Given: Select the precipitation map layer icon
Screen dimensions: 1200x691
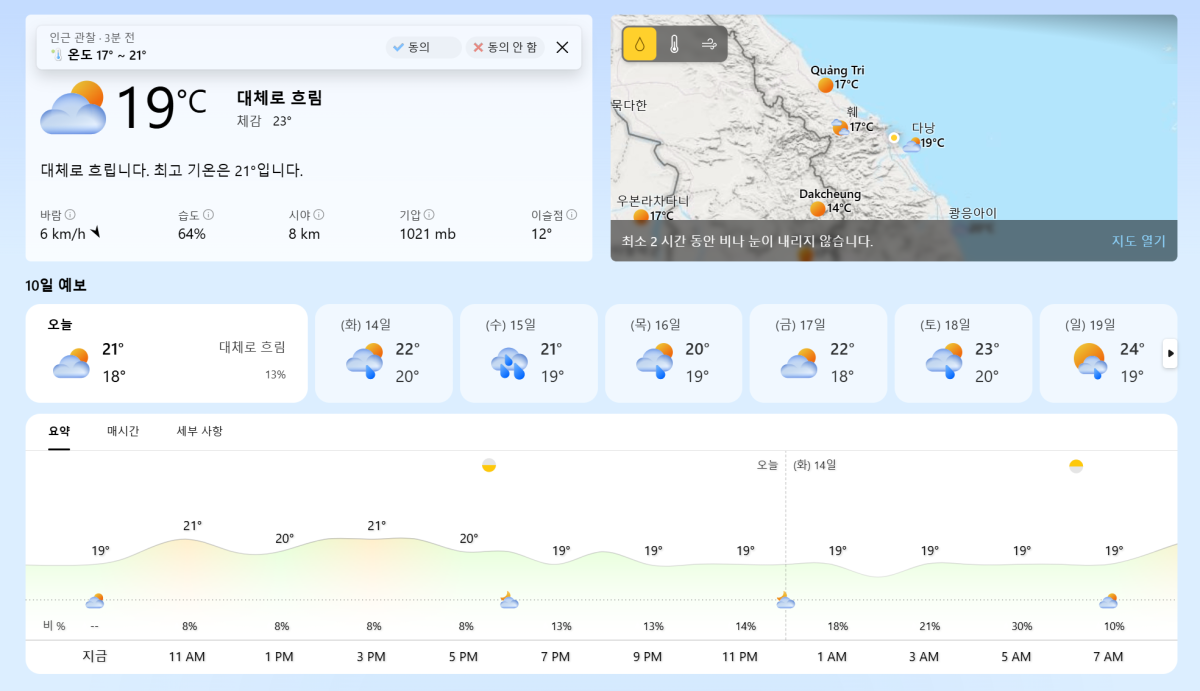Looking at the screenshot, I should point(640,44).
